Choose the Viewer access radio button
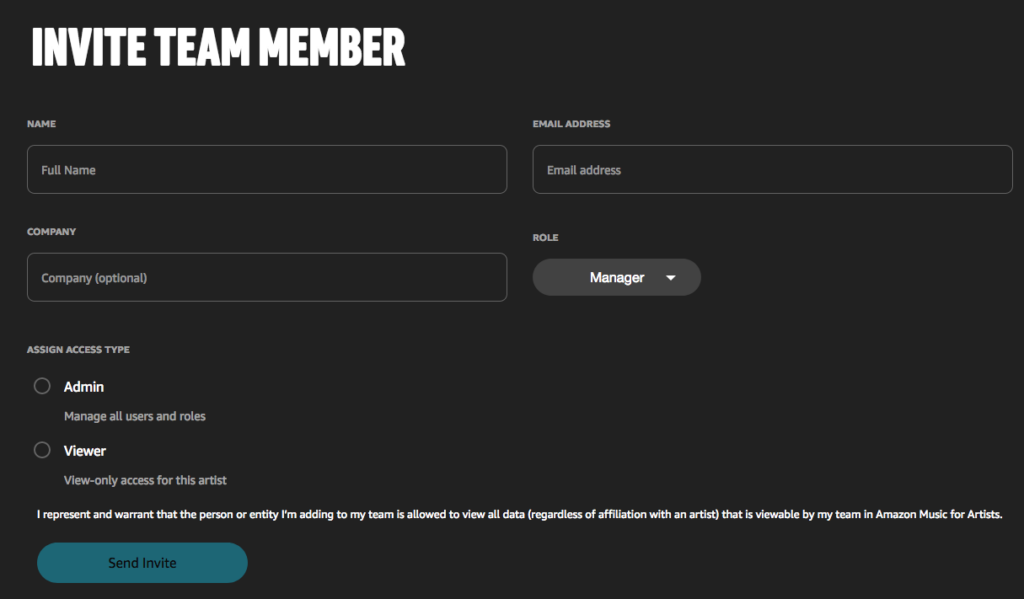 [x=42, y=450]
